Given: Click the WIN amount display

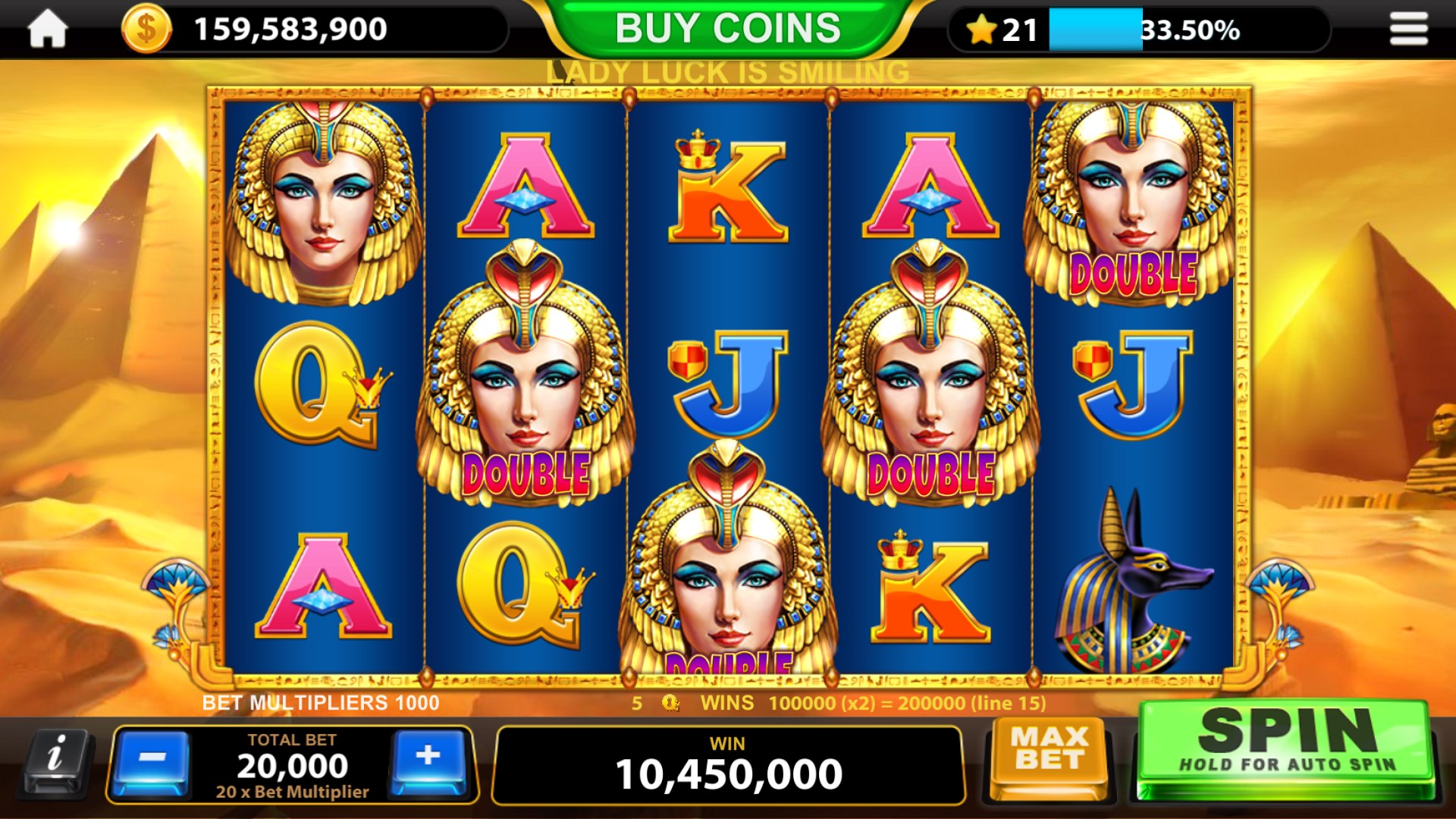Looking at the screenshot, I should coord(728,764).
